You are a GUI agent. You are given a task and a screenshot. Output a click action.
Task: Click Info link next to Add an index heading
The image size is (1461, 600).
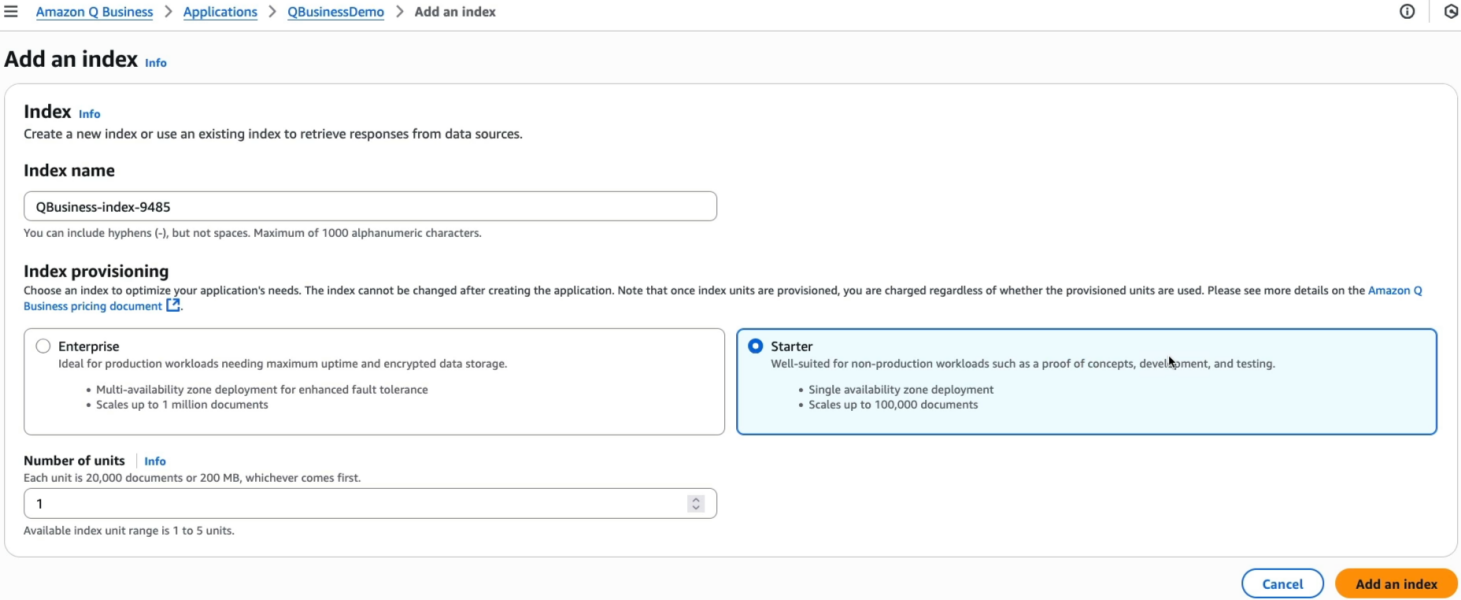click(156, 62)
